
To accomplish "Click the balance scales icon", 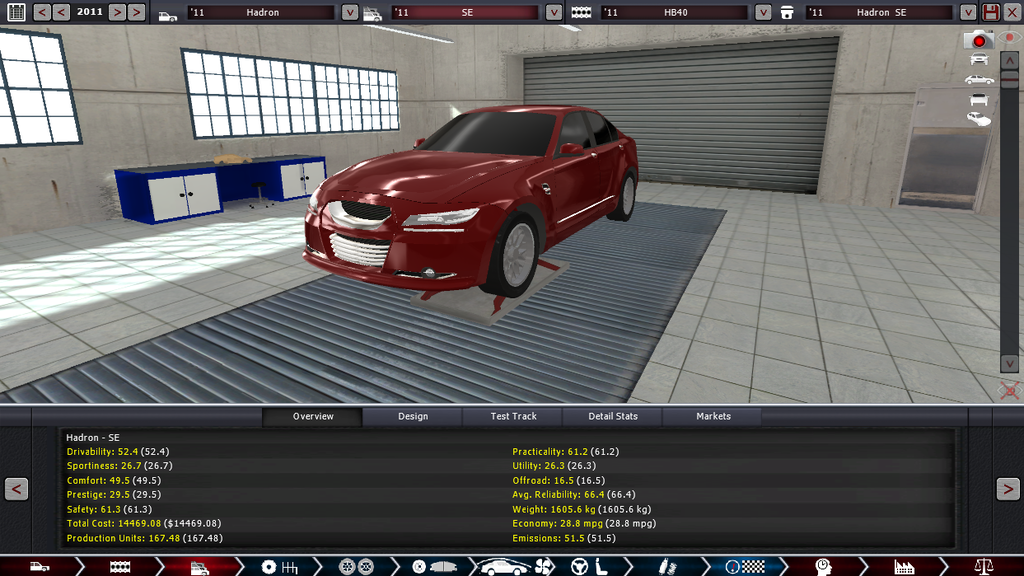I will click(x=983, y=567).
